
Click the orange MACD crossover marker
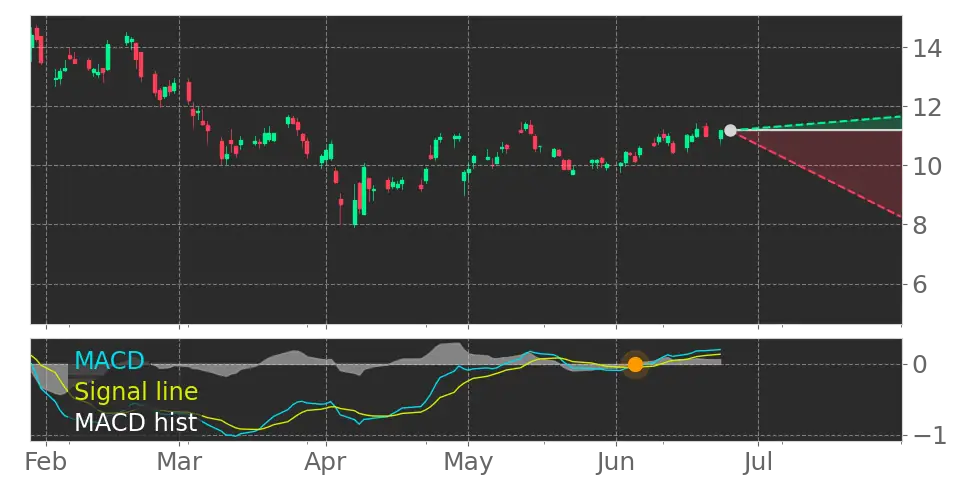635,364
